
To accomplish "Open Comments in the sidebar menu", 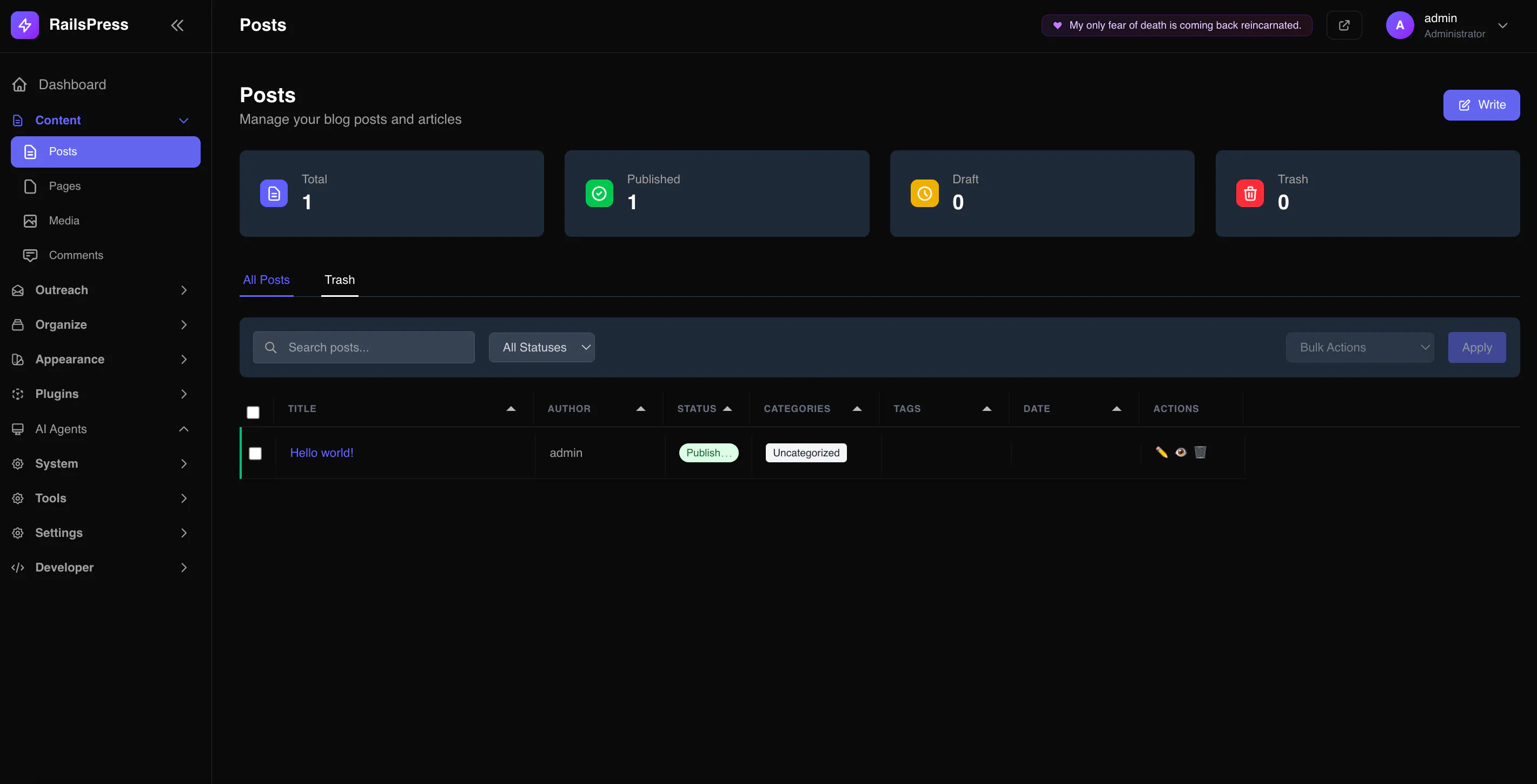I will tap(105, 255).
